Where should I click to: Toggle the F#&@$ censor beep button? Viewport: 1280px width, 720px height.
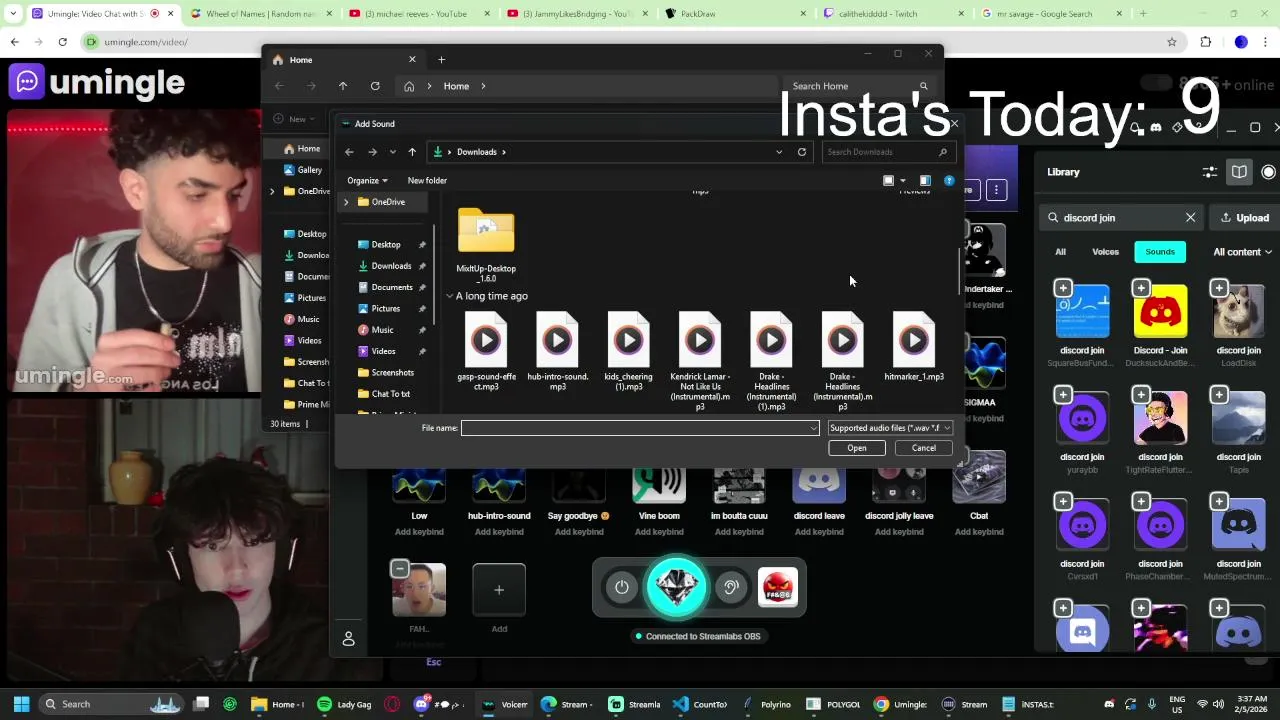pos(778,588)
